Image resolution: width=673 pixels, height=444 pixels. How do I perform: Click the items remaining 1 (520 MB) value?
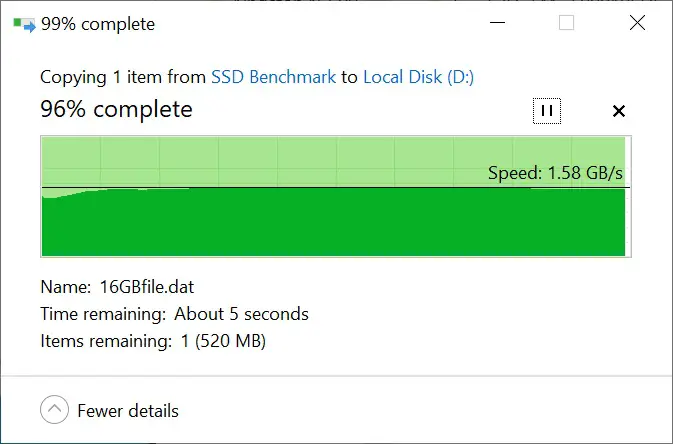[x=223, y=341]
